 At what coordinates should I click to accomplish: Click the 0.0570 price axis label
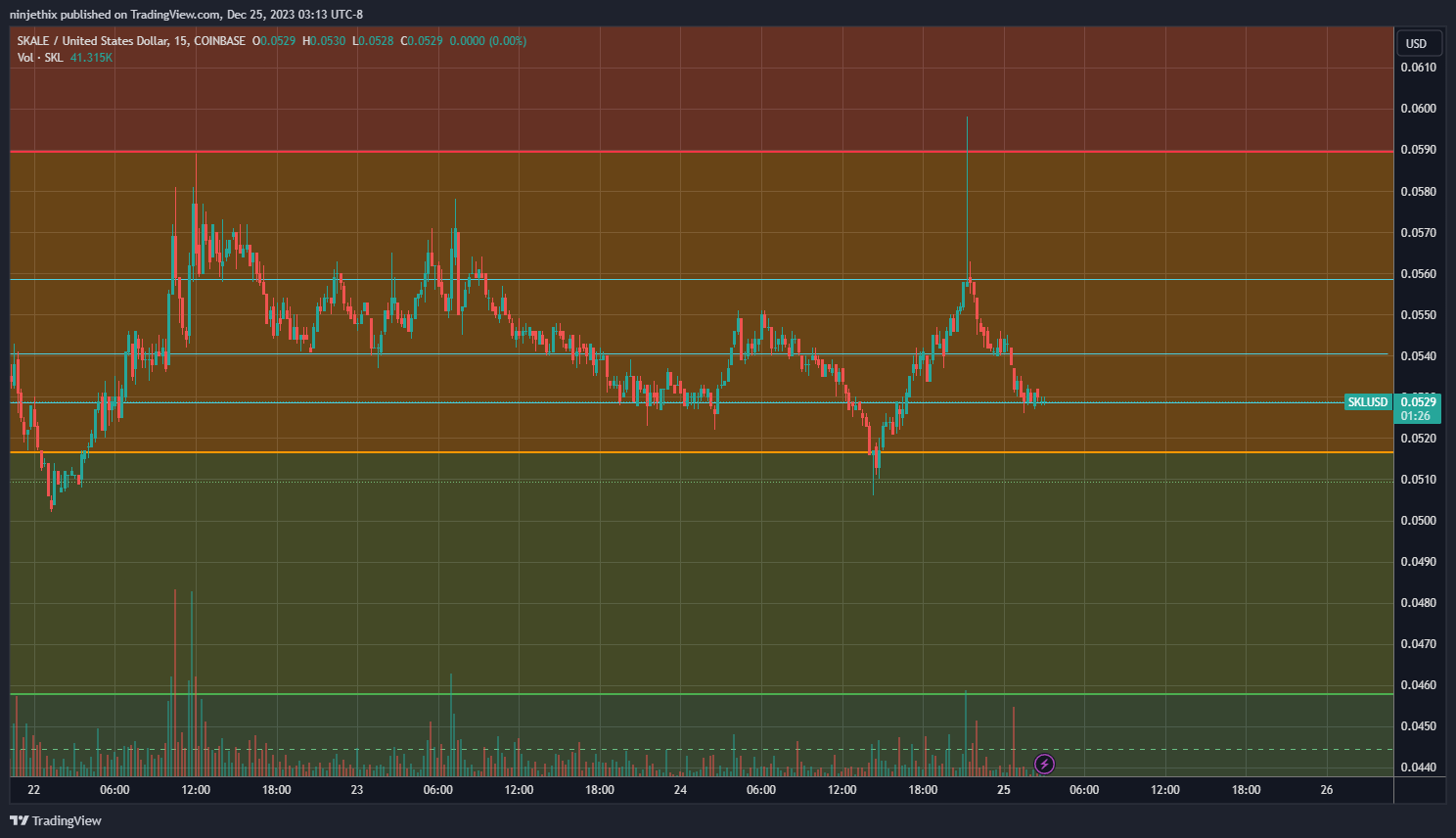[x=1418, y=233]
